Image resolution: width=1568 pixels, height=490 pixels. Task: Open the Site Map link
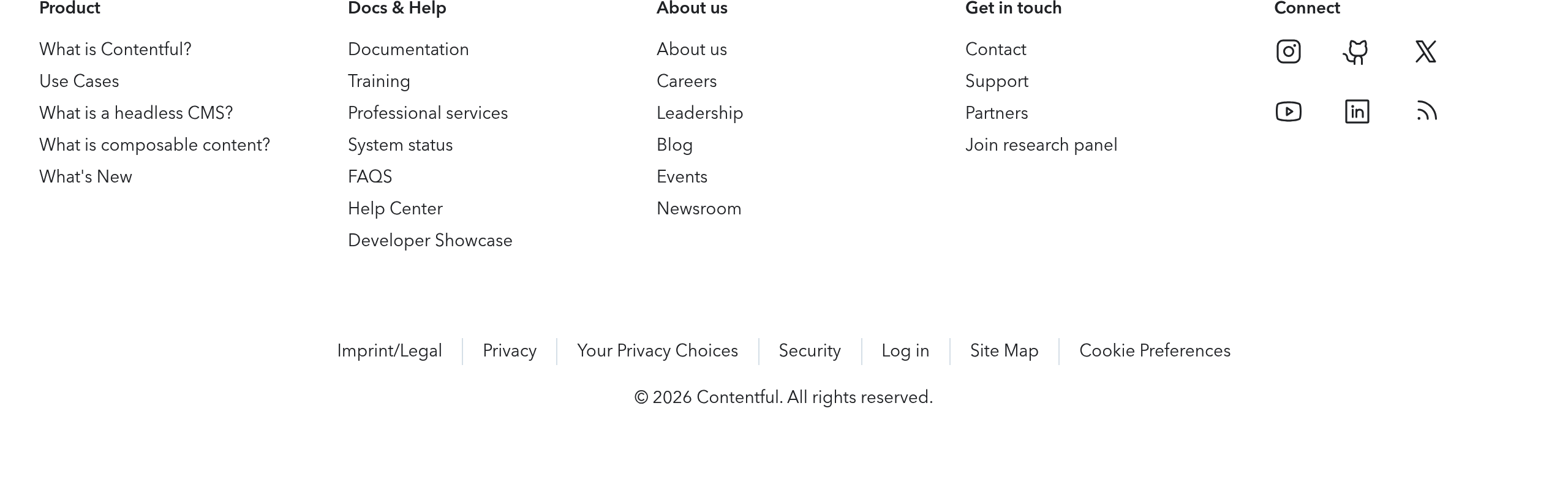pos(1004,351)
